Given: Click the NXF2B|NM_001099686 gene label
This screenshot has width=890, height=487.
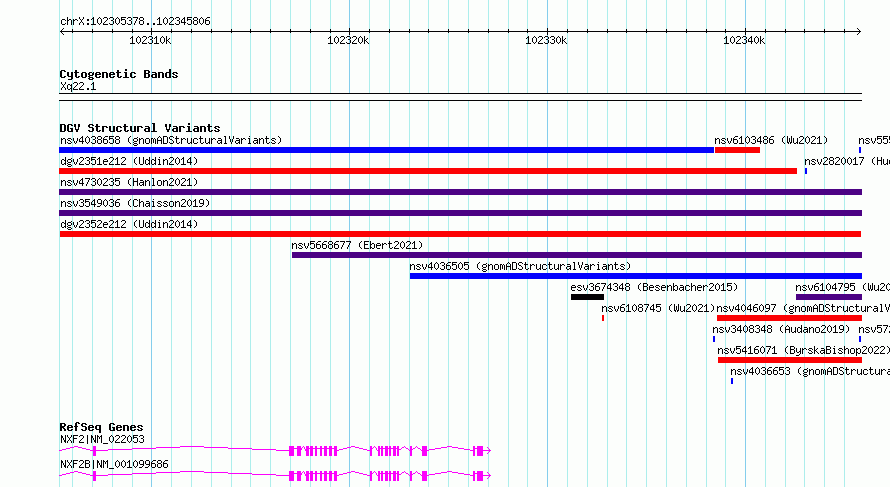Looking at the screenshot, I should click(114, 464).
